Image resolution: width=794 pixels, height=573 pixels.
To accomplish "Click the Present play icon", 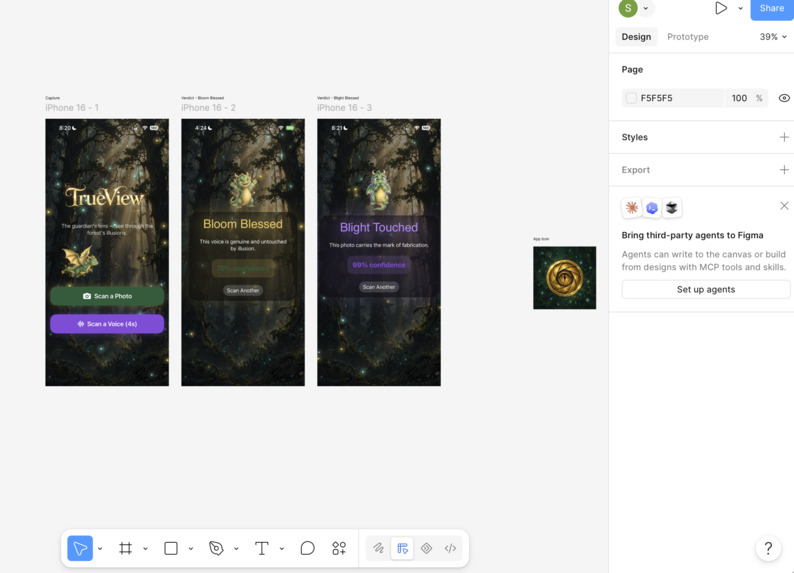I will pos(721,8).
